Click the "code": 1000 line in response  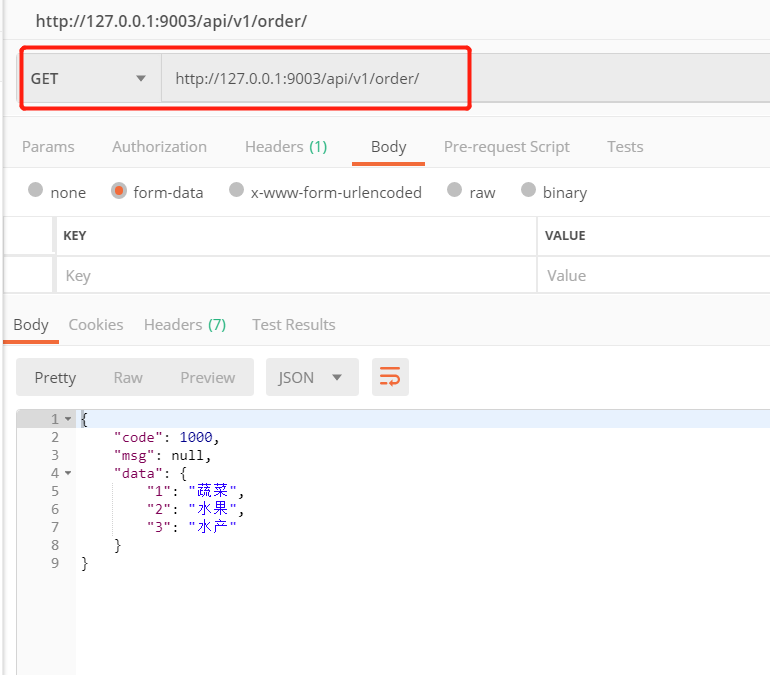[x=166, y=437]
